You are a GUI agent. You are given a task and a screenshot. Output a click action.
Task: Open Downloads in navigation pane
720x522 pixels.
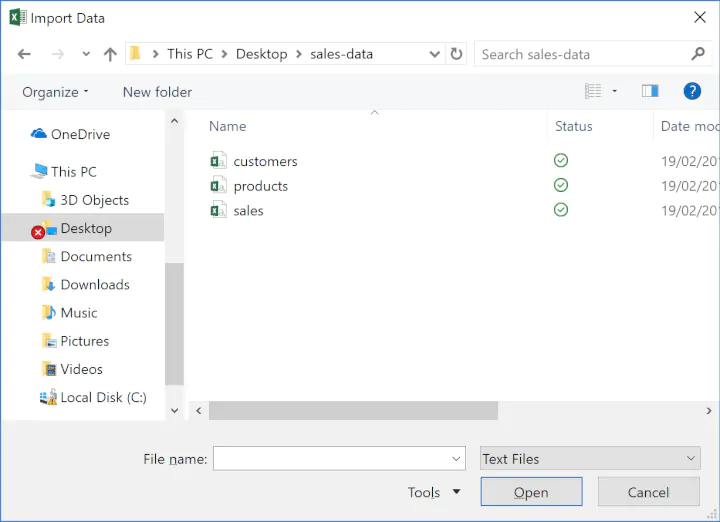pyautogui.click(x=95, y=285)
